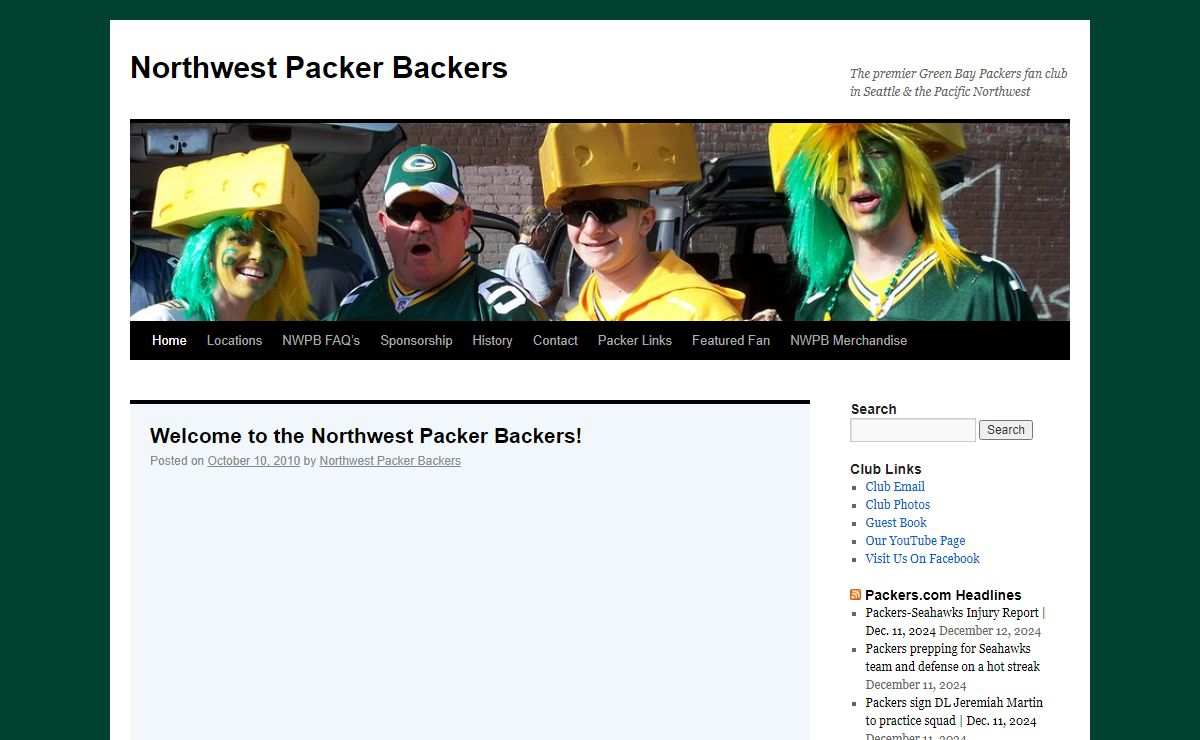The image size is (1200, 740).
Task: Click the site tagline about premier Green Bay Packers fan club
Action: coord(958,82)
